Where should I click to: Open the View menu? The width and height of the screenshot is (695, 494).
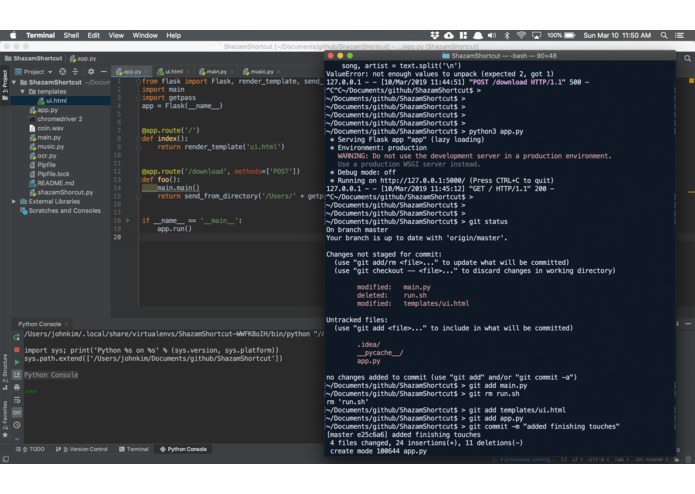(116, 35)
